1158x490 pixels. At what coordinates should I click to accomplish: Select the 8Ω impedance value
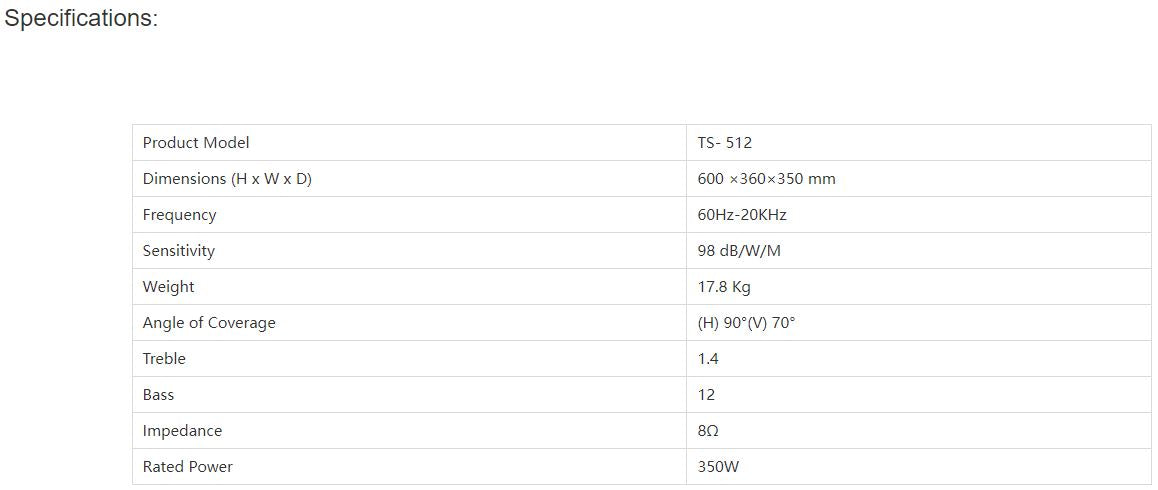click(x=708, y=431)
